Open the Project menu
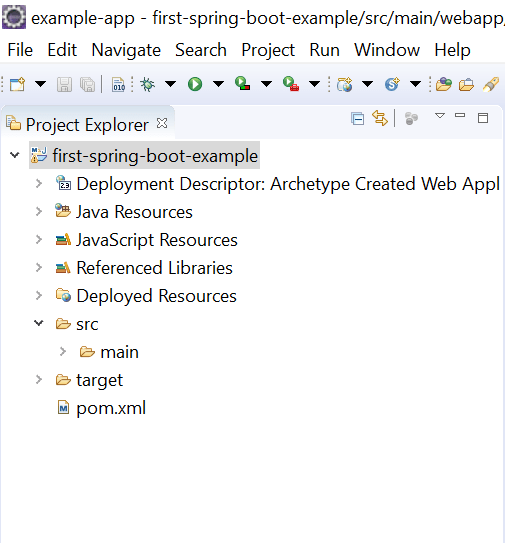Screen dimensions: 505x543 point(268,50)
